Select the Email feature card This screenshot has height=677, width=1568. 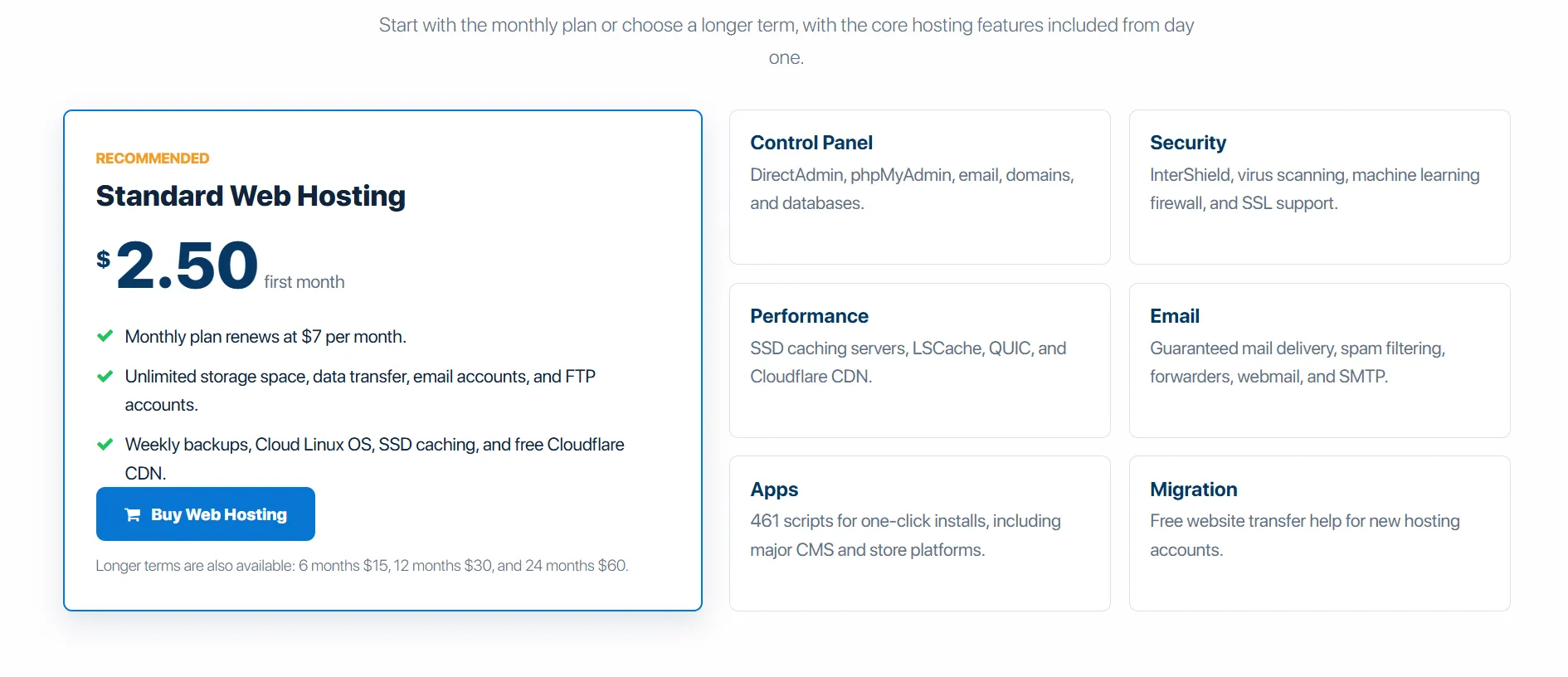click(x=1319, y=360)
